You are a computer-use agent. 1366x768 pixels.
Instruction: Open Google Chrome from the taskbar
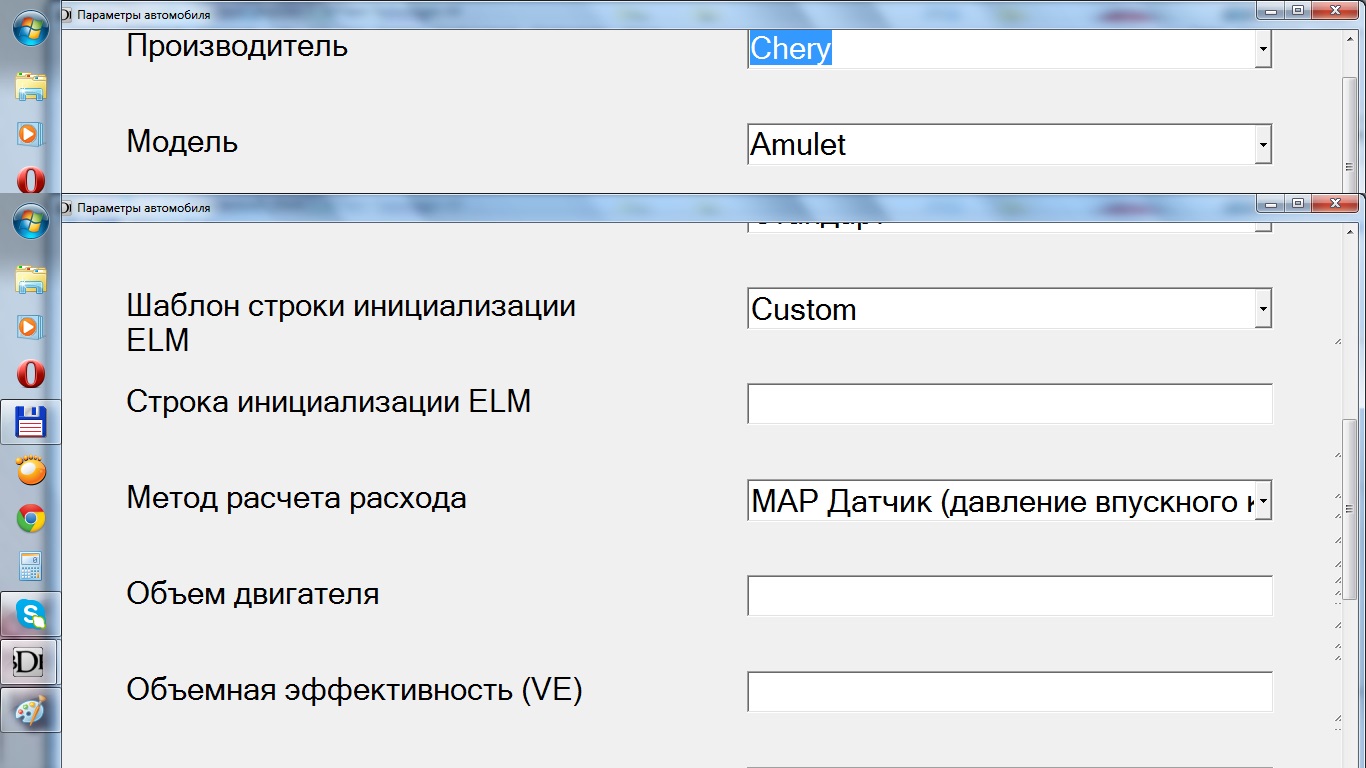[31, 519]
